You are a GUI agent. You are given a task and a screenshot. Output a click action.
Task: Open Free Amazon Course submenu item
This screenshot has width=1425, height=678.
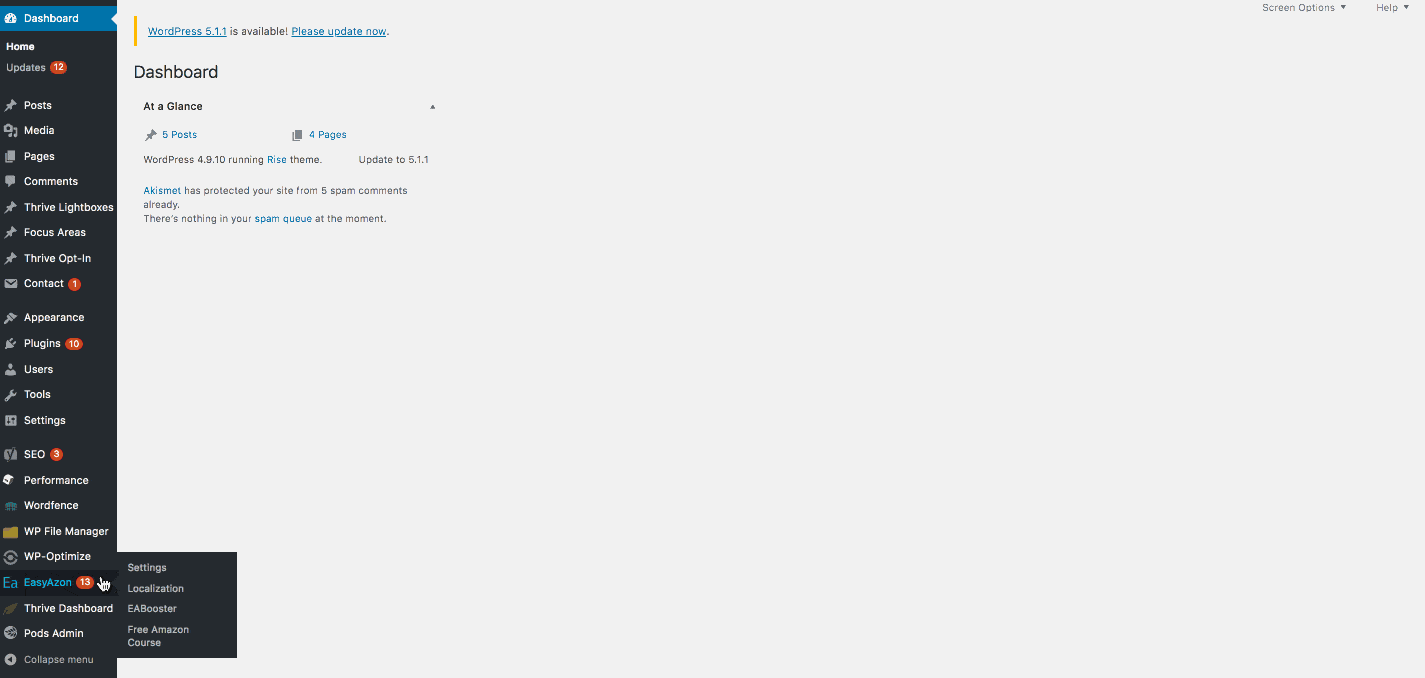click(158, 636)
